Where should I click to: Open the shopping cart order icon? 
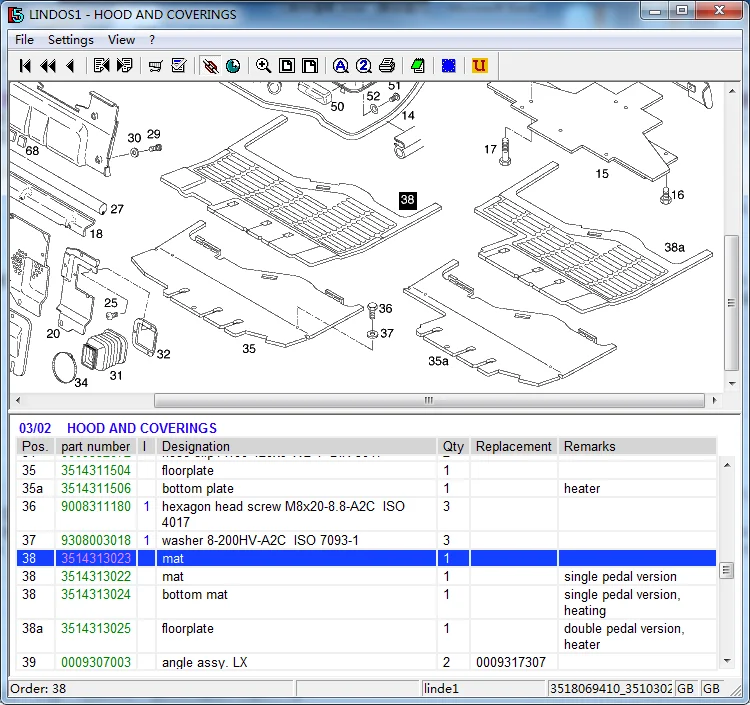click(x=155, y=66)
